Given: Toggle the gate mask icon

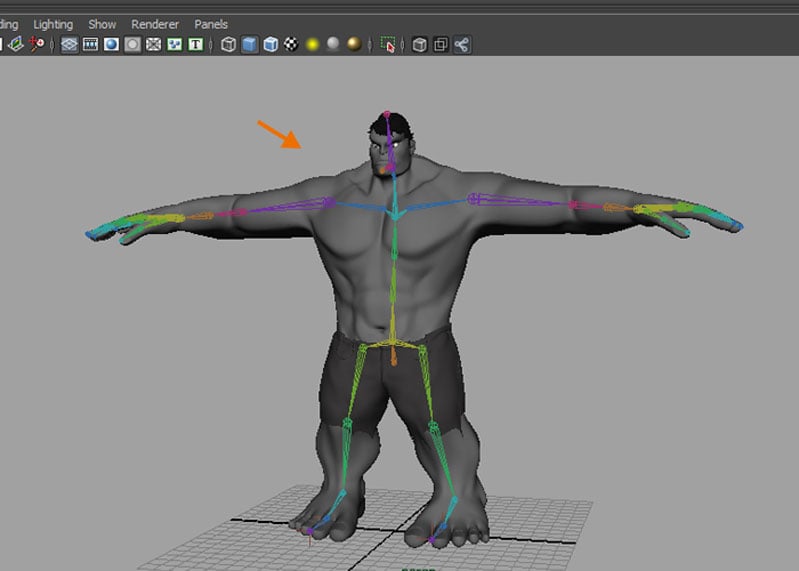Looking at the screenshot, I should click(x=132, y=44).
